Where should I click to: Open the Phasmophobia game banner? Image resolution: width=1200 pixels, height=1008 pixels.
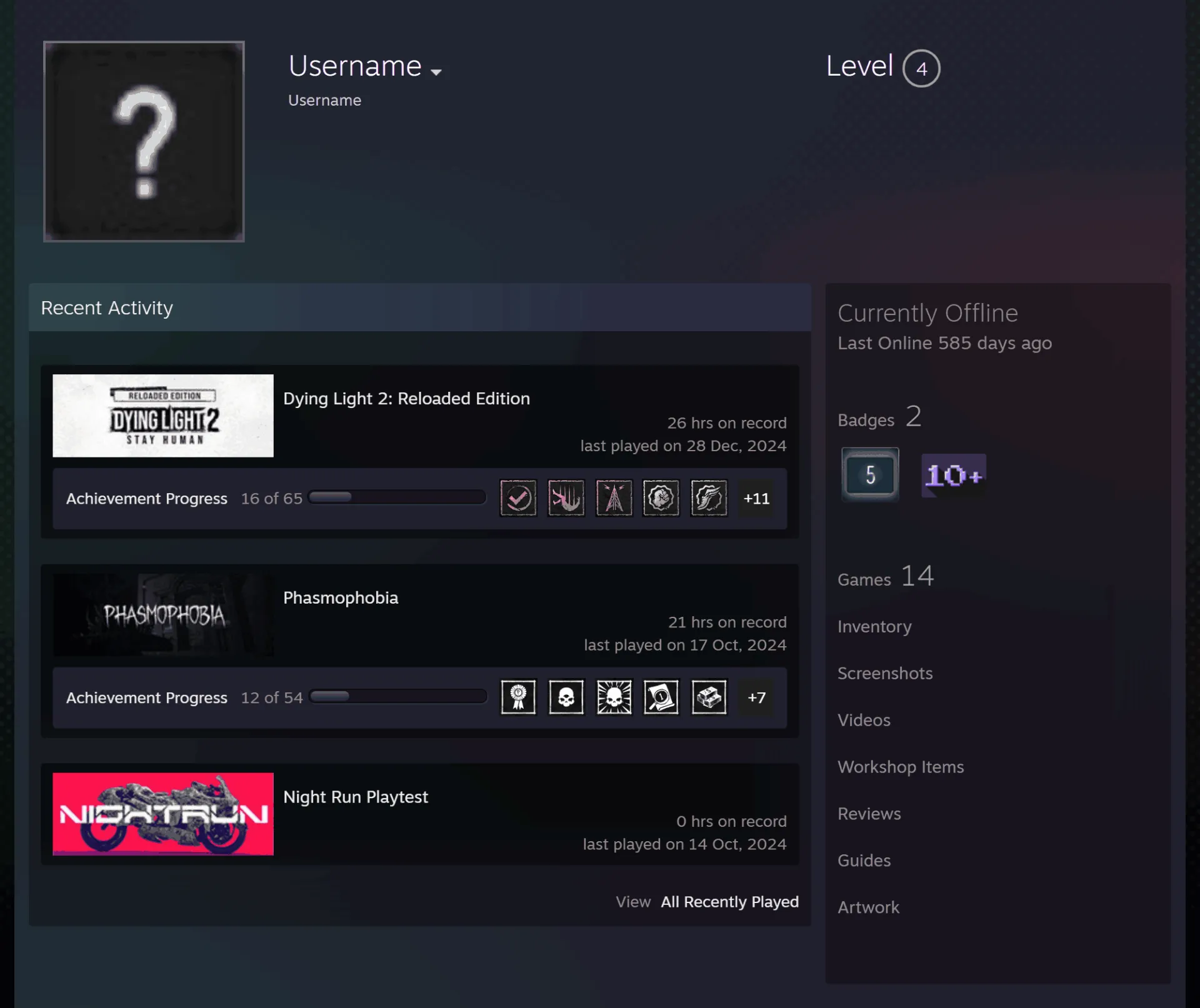coord(163,615)
